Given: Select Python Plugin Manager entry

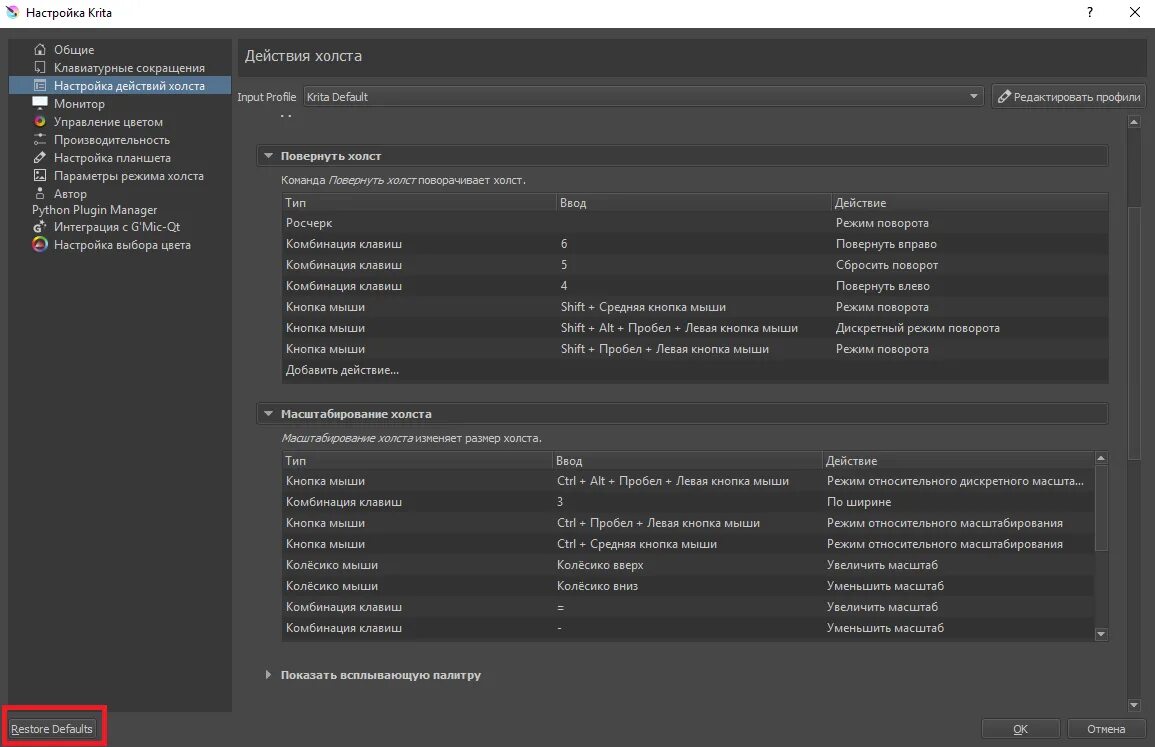Looking at the screenshot, I should pos(94,210).
